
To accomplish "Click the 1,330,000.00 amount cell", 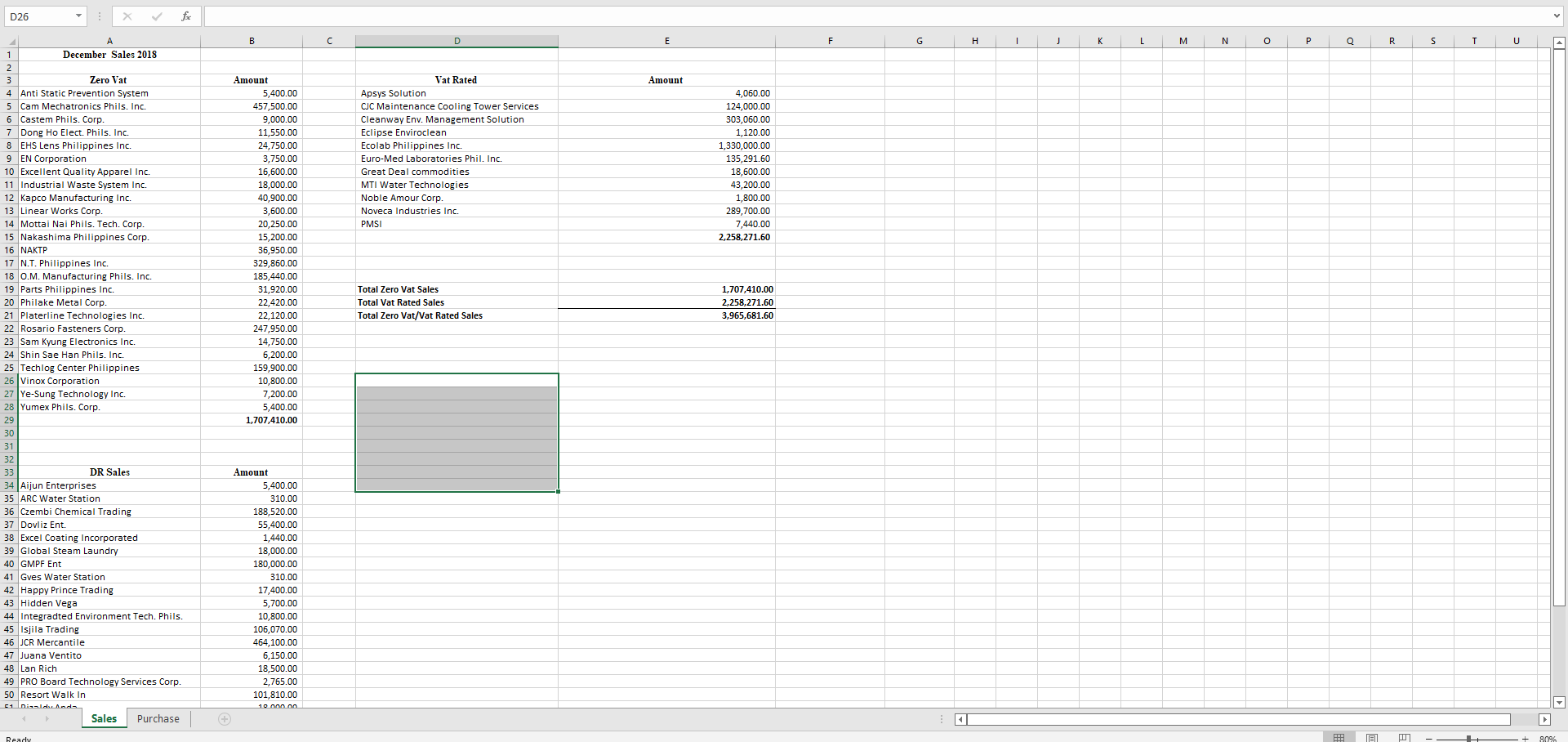I will [667, 145].
